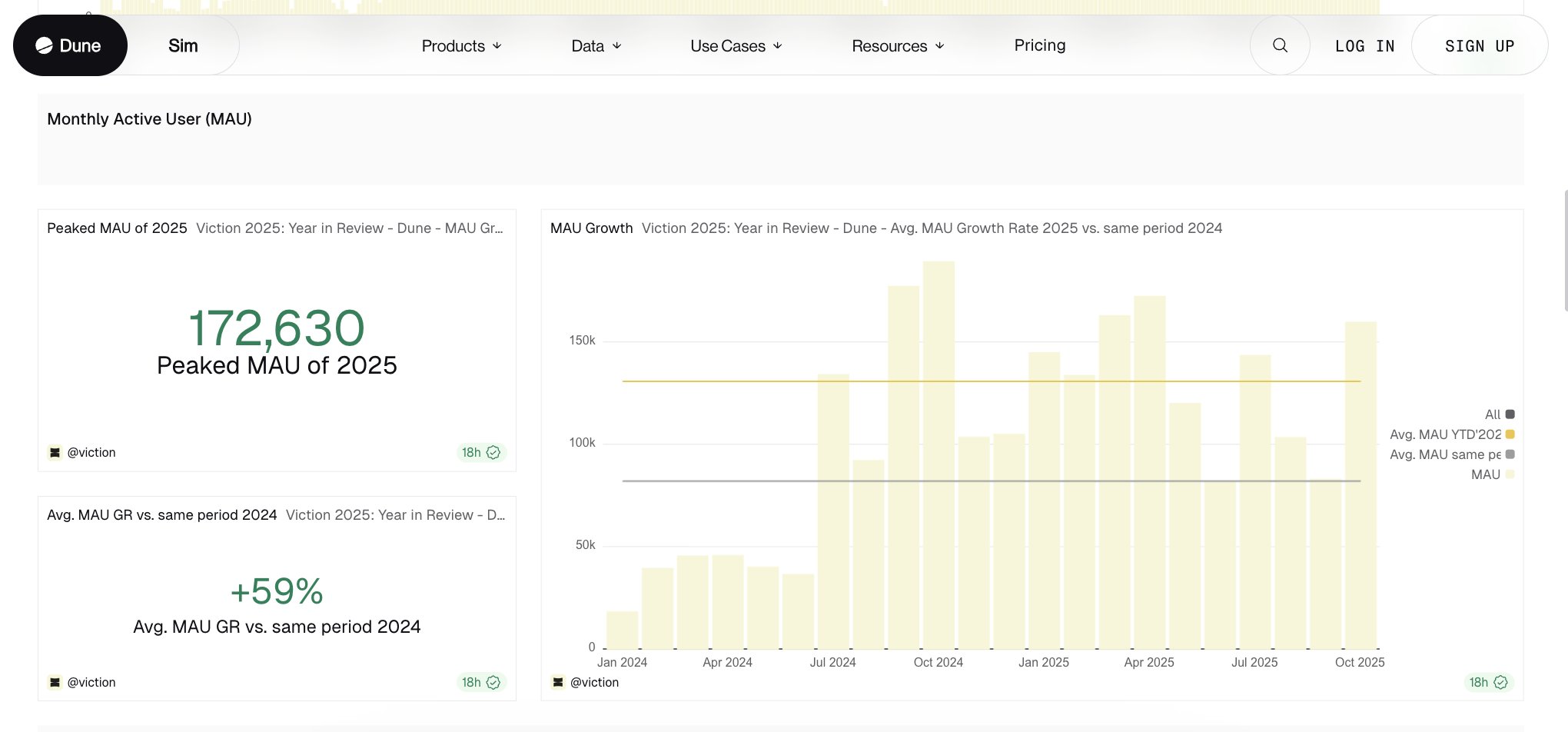Click the 18h verified badge in MAU Growth chart
The height and width of the screenshot is (732, 1568).
click(1488, 682)
